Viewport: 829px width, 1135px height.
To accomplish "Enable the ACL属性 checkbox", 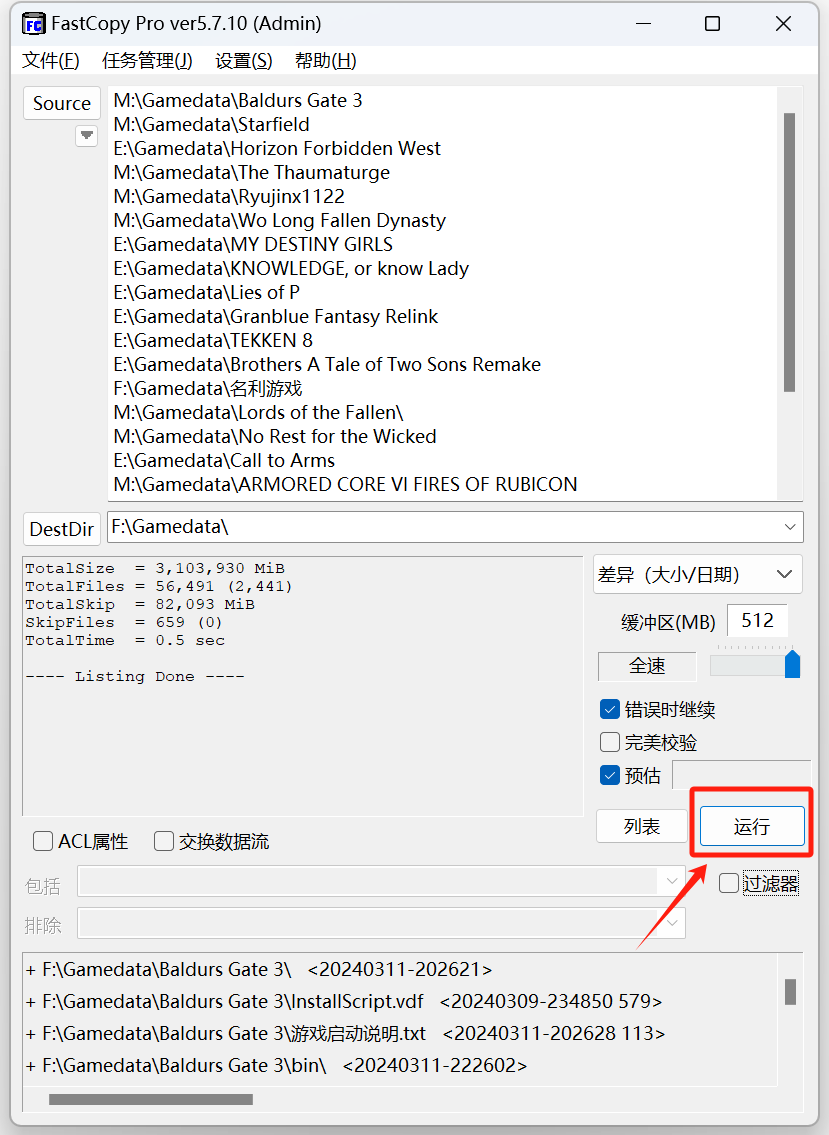I will point(43,841).
